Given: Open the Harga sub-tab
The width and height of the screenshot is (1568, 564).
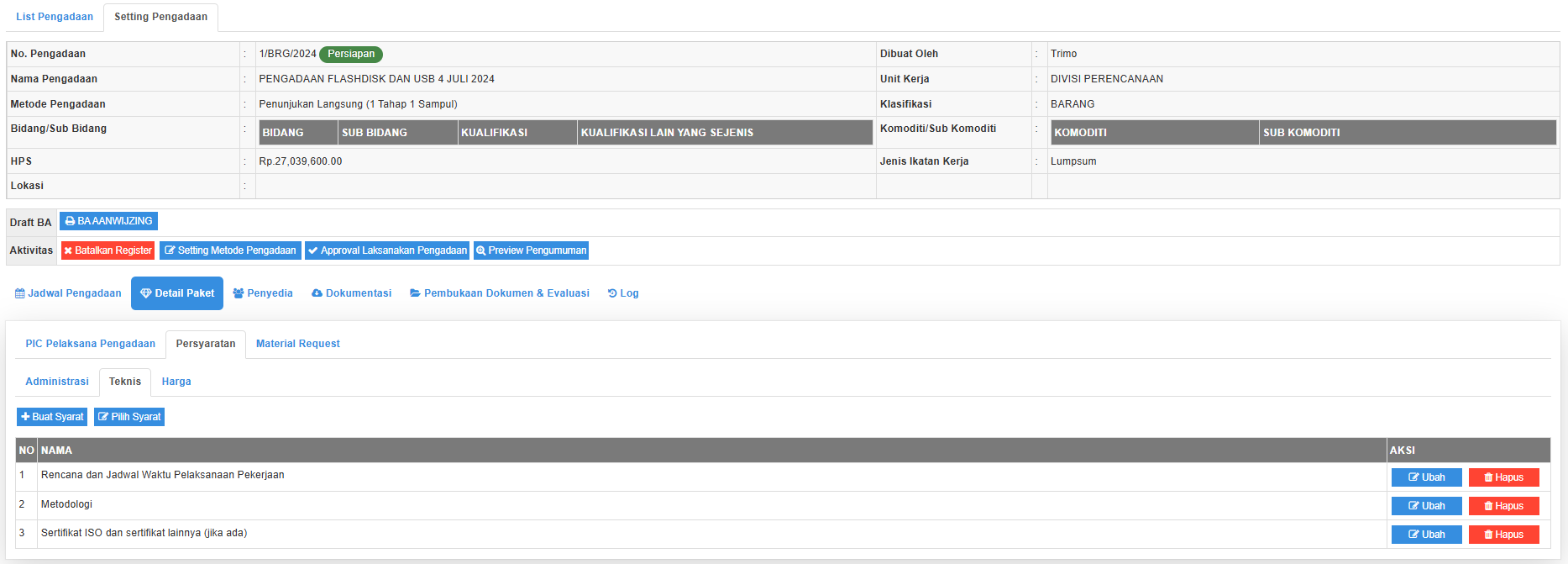Looking at the screenshot, I should pyautogui.click(x=176, y=382).
